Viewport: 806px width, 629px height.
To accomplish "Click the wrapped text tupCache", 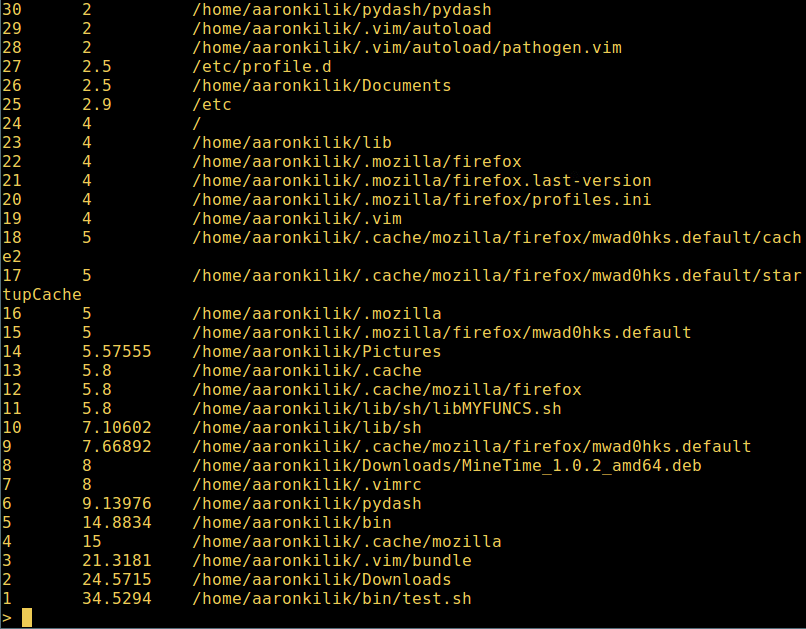I will (x=42, y=295).
